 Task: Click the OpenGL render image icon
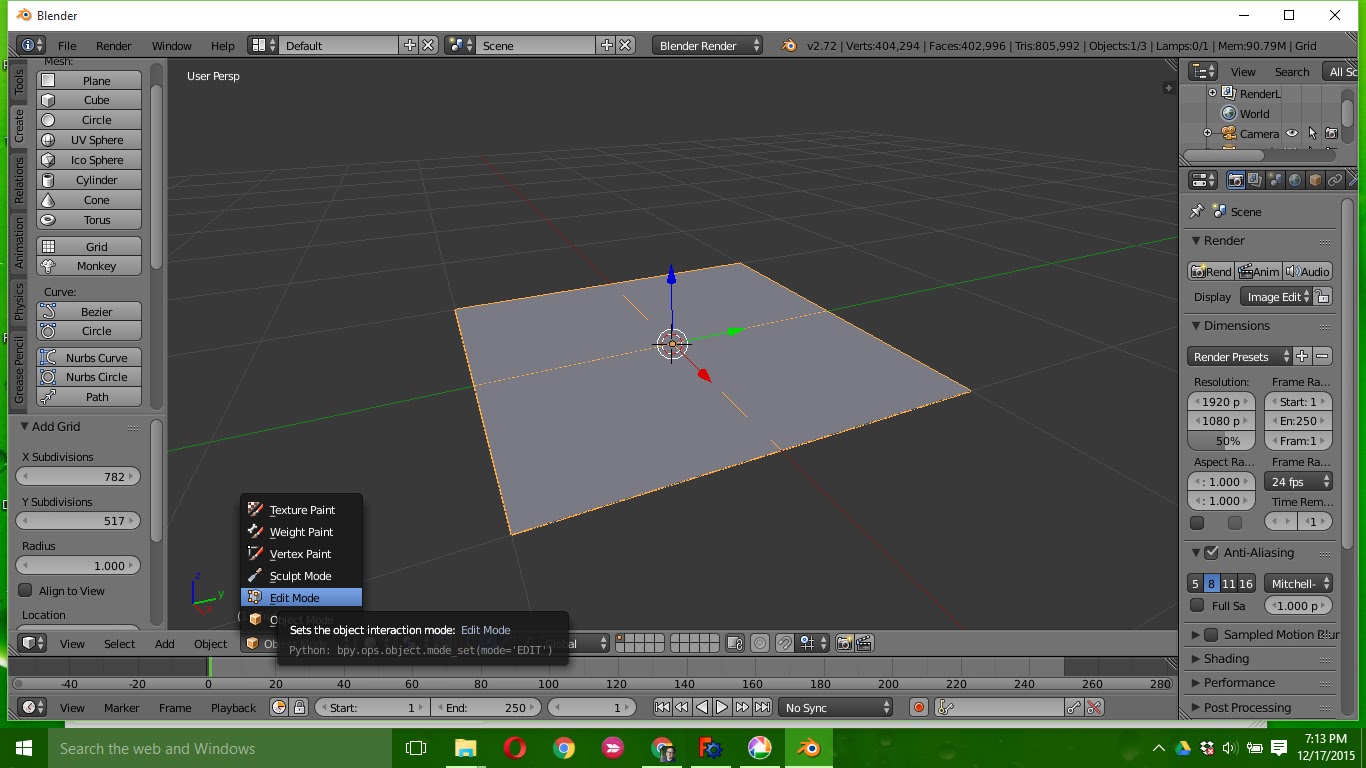(x=845, y=644)
